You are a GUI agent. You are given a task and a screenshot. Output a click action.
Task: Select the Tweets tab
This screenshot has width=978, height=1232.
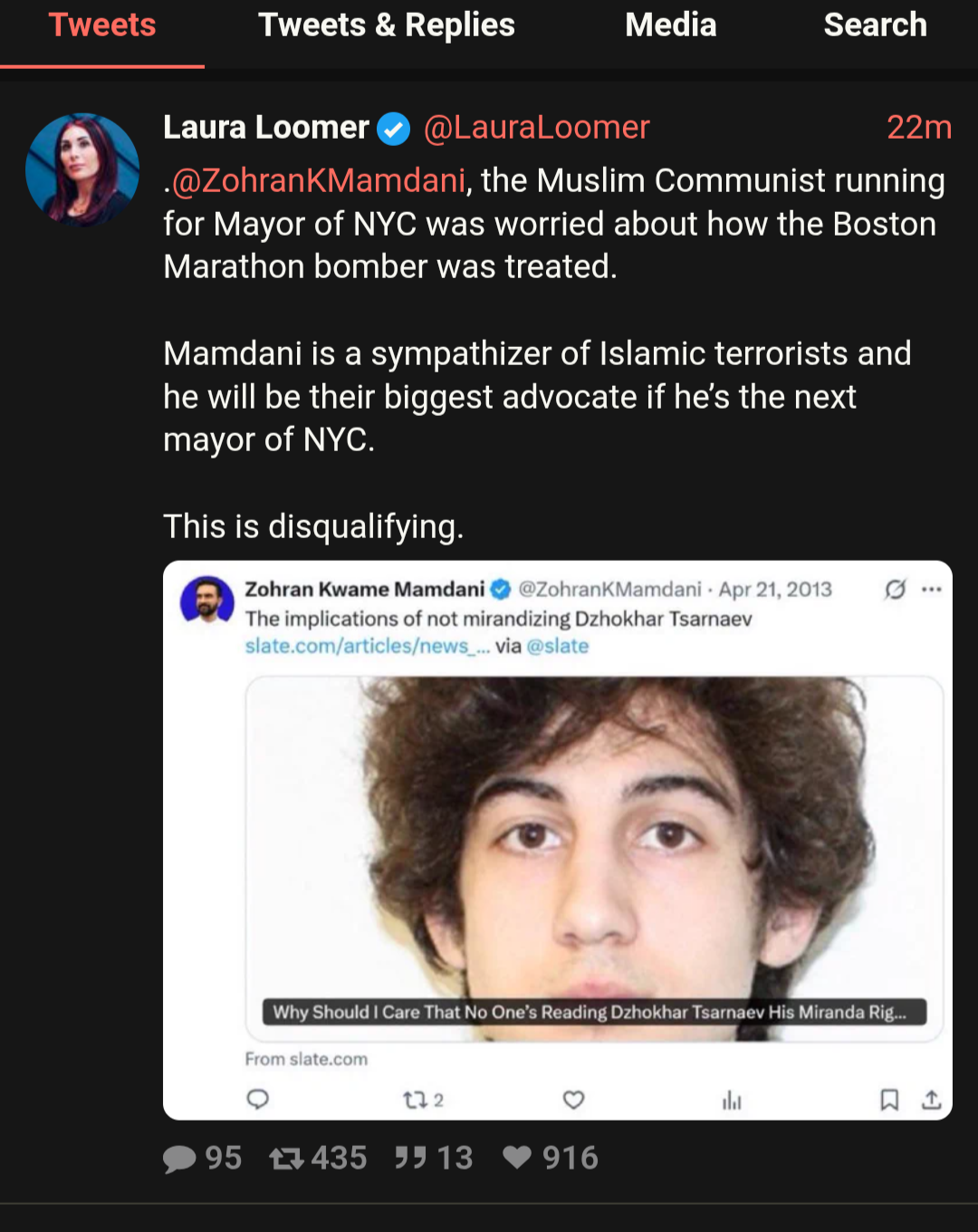[x=102, y=25]
